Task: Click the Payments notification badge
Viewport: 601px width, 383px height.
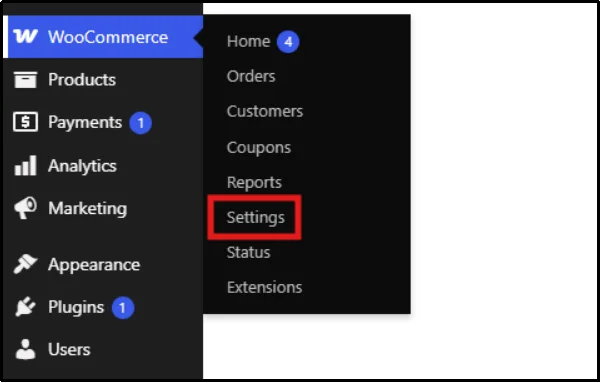Action: (141, 123)
